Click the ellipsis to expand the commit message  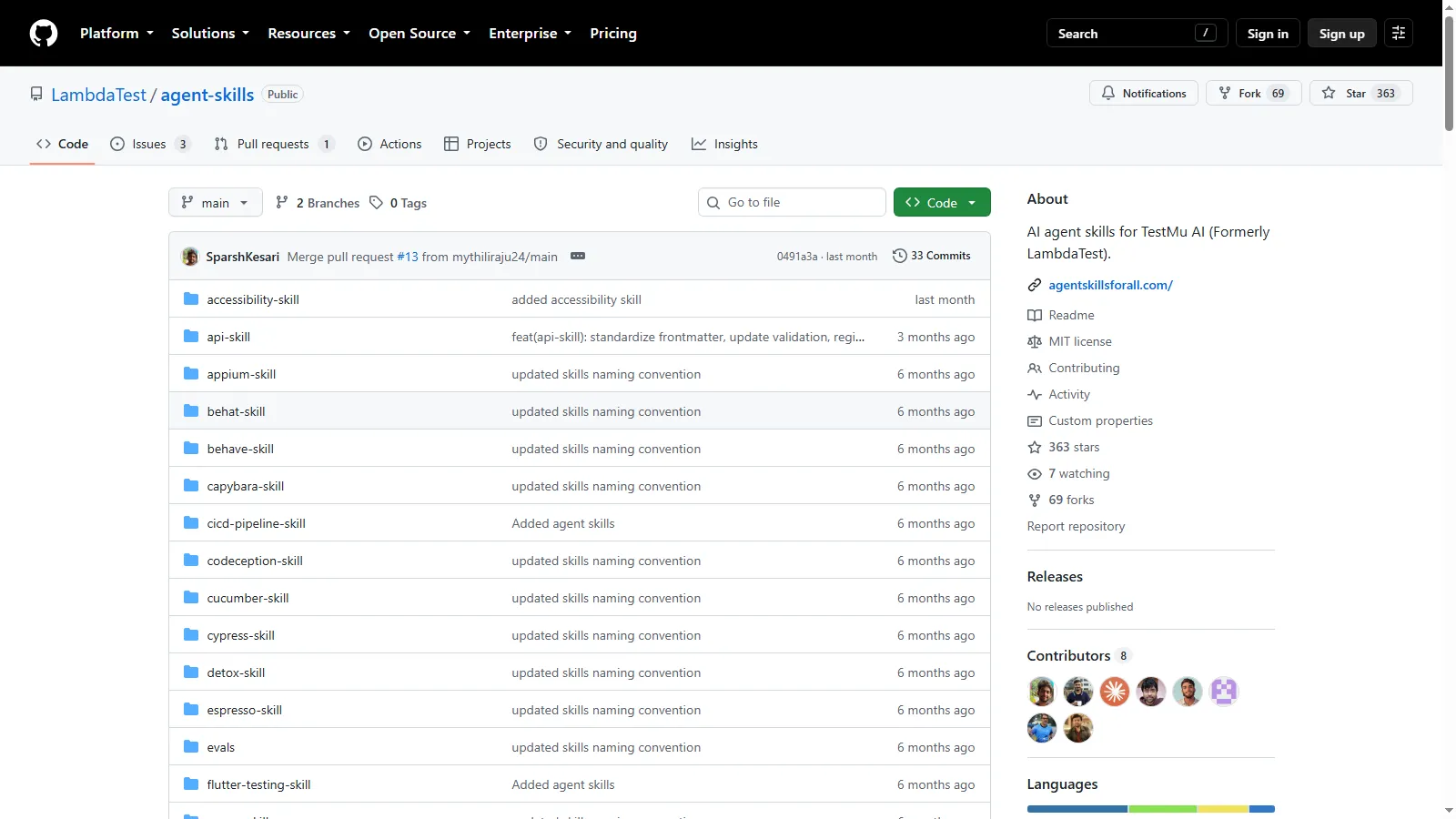click(x=578, y=256)
